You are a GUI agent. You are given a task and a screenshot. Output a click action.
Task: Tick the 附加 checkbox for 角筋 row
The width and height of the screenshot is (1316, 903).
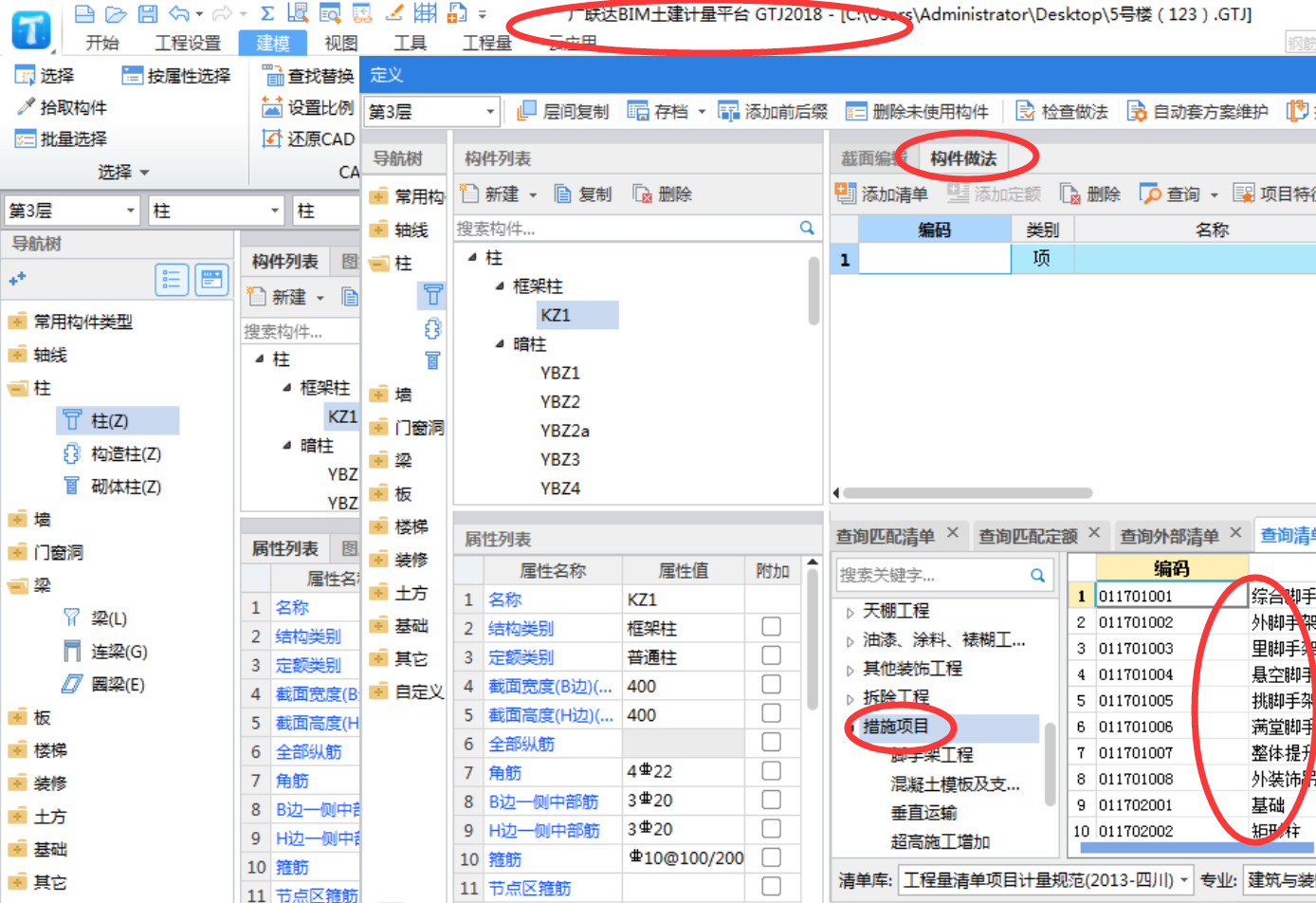pyautogui.click(x=772, y=771)
